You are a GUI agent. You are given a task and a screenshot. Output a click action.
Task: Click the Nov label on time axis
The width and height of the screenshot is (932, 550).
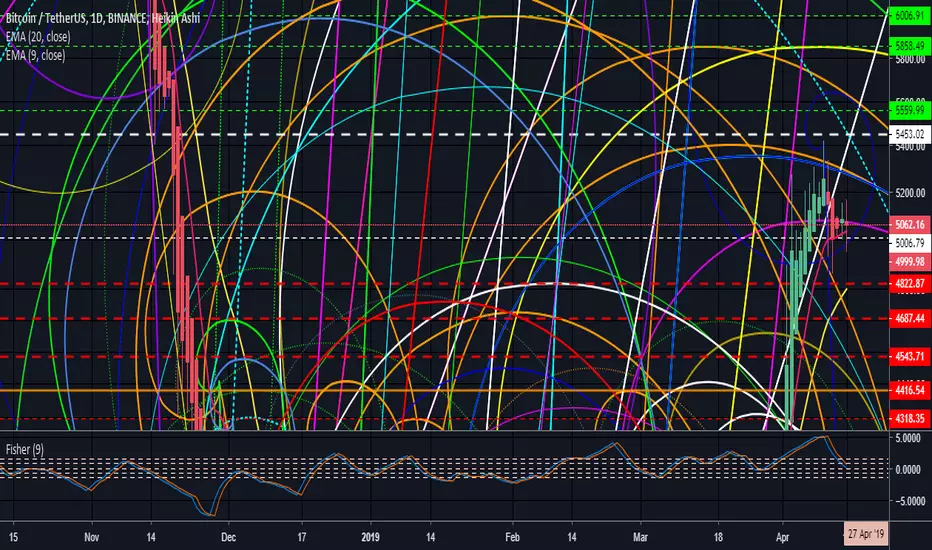[91, 538]
